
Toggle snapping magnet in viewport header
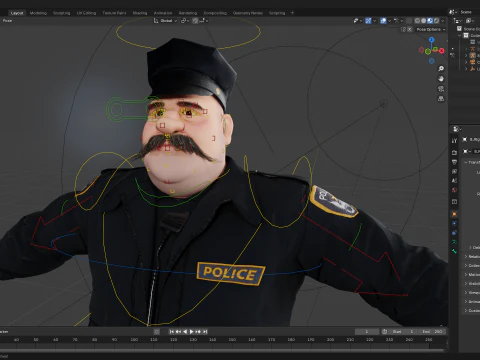click(195, 21)
